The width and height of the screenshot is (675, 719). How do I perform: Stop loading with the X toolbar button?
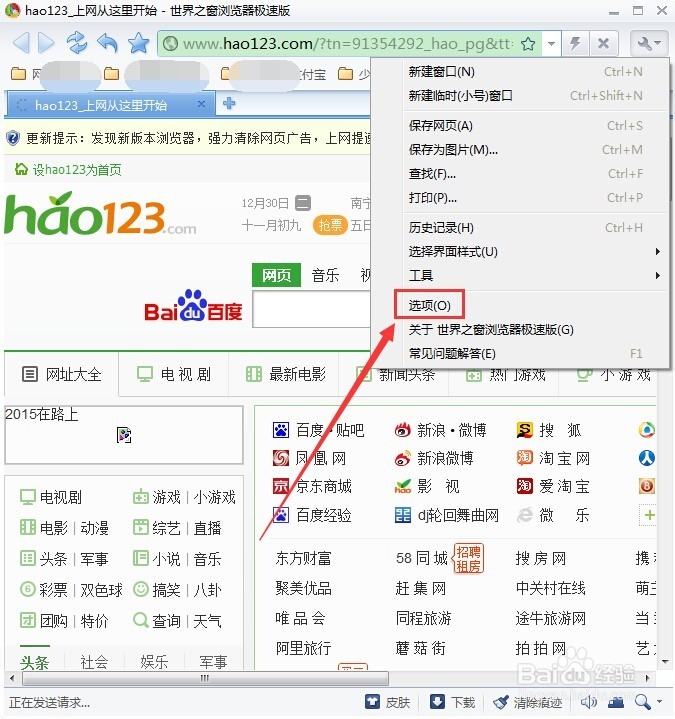tap(603, 44)
